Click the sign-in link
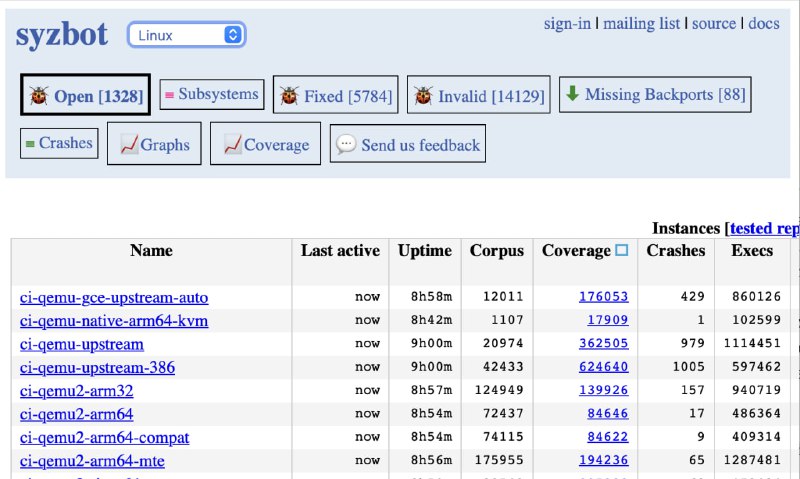The width and height of the screenshot is (800, 479). coord(567,23)
